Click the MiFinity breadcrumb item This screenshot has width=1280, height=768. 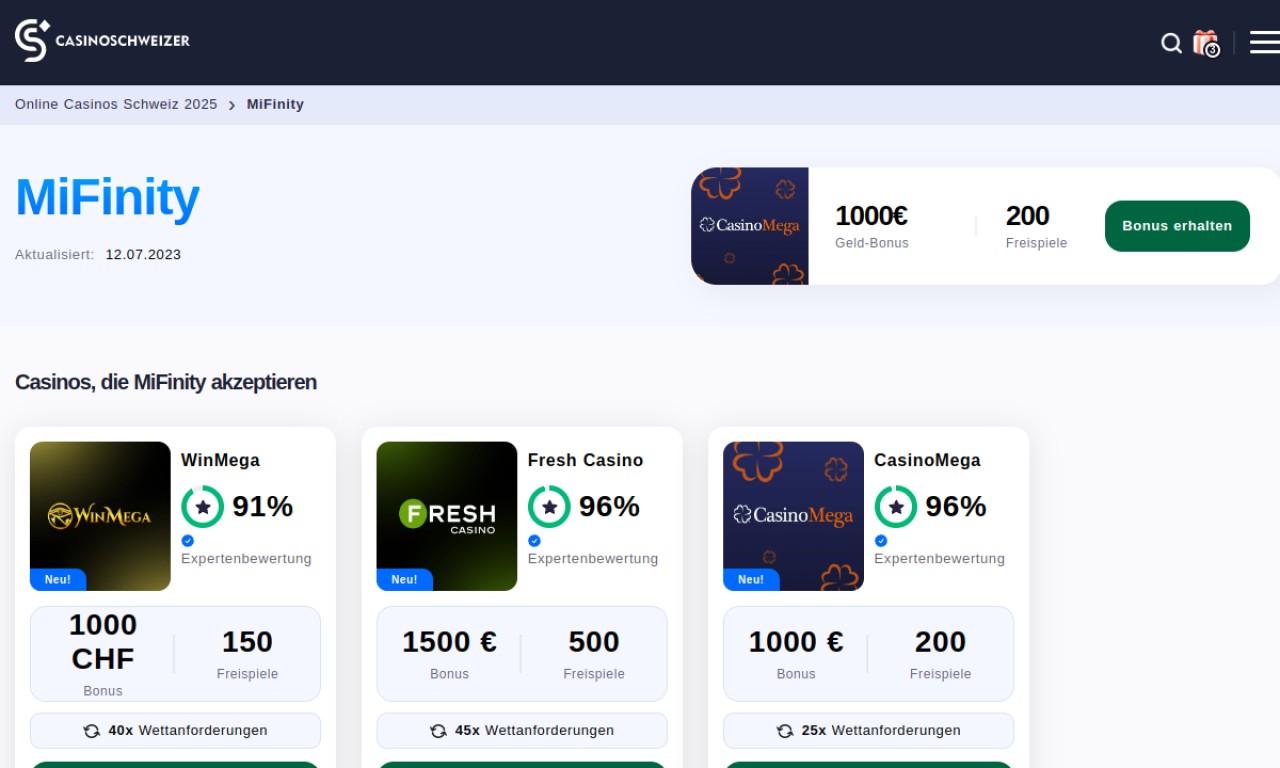[275, 104]
